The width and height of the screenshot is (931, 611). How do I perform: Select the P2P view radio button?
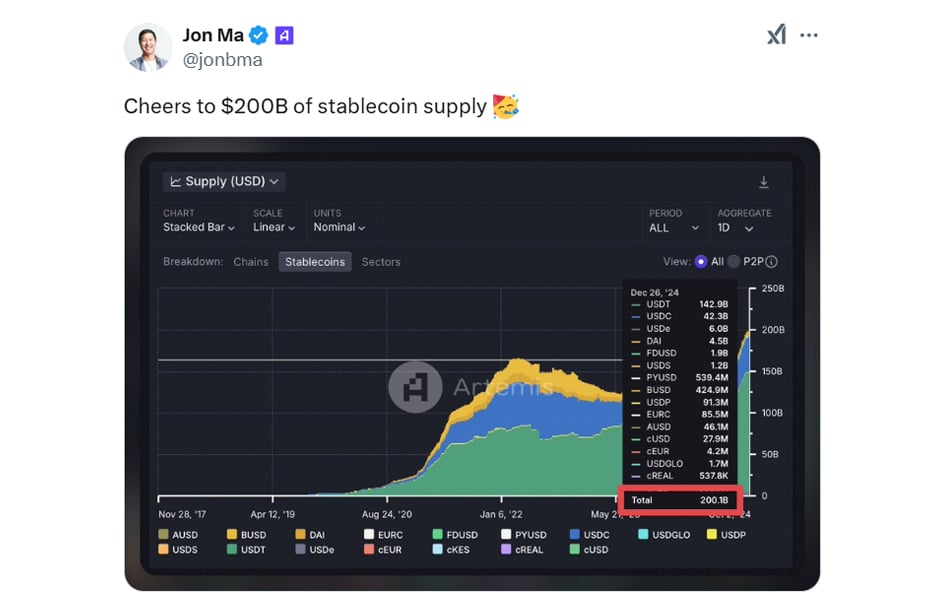[734, 262]
